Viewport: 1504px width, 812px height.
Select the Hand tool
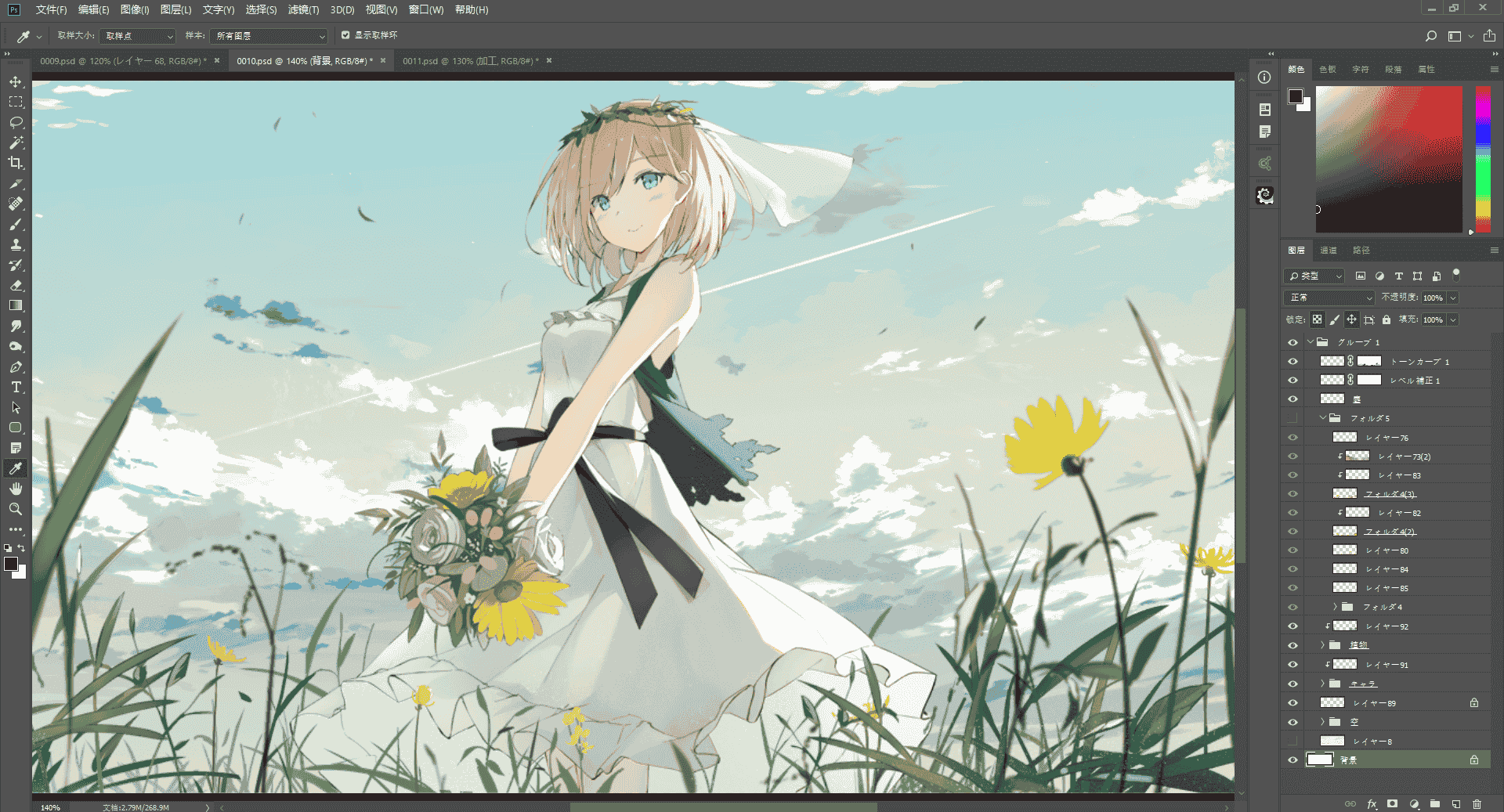click(x=16, y=489)
